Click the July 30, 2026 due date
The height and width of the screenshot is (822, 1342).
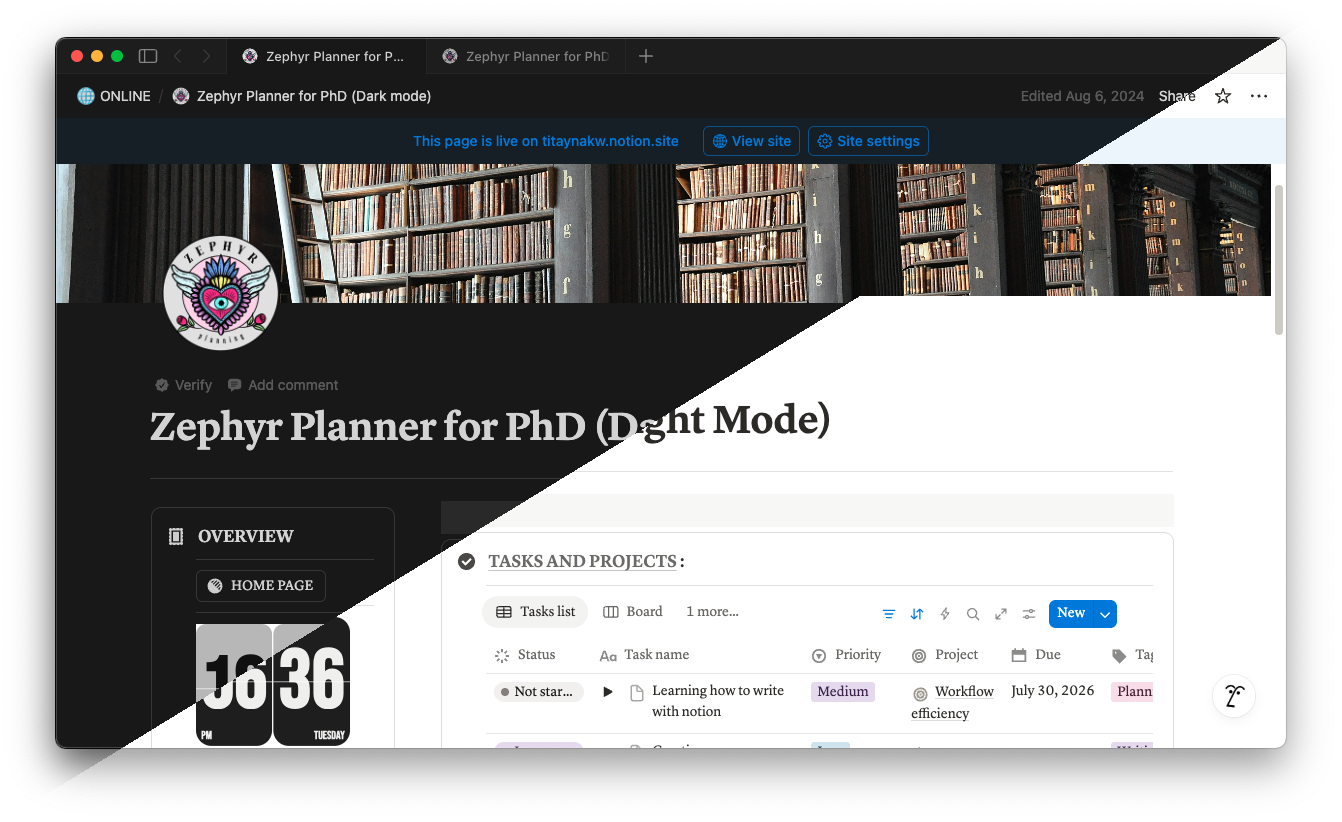pos(1053,691)
